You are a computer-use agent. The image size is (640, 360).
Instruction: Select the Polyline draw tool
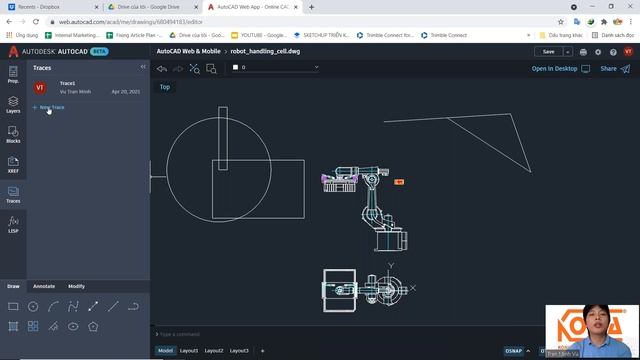click(73, 307)
